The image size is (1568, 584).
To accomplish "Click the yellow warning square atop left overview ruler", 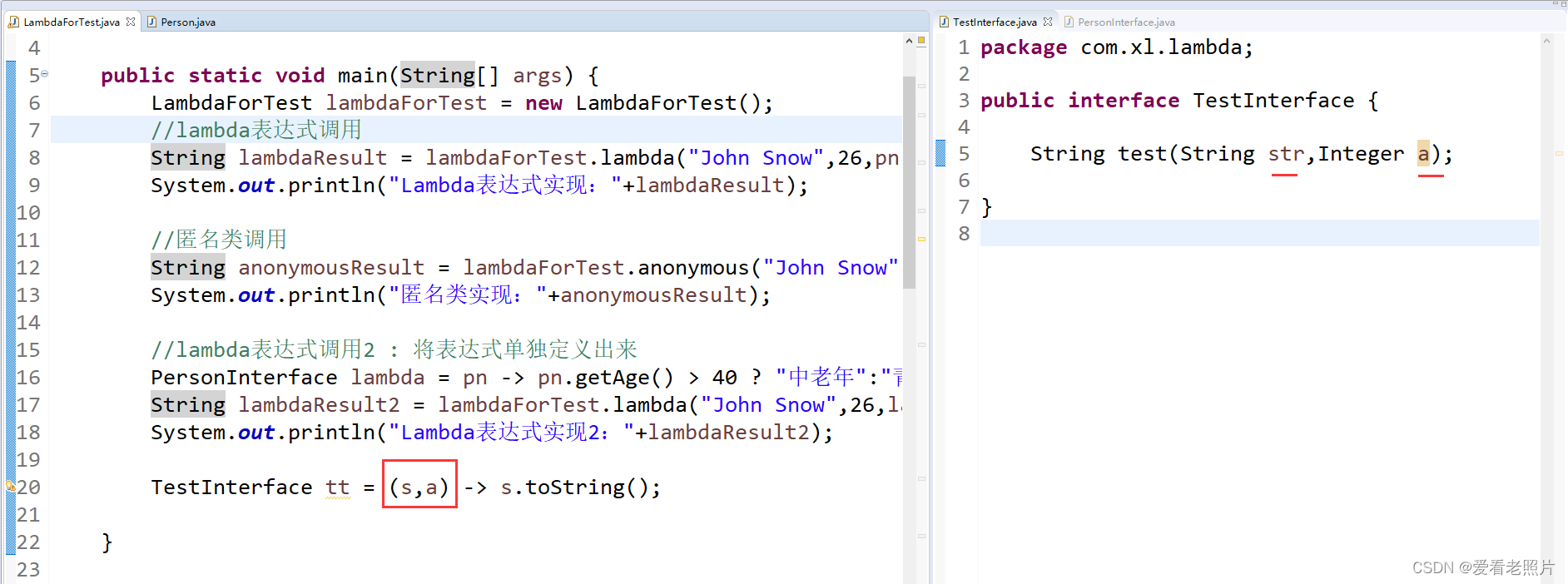I will pyautogui.click(x=921, y=41).
